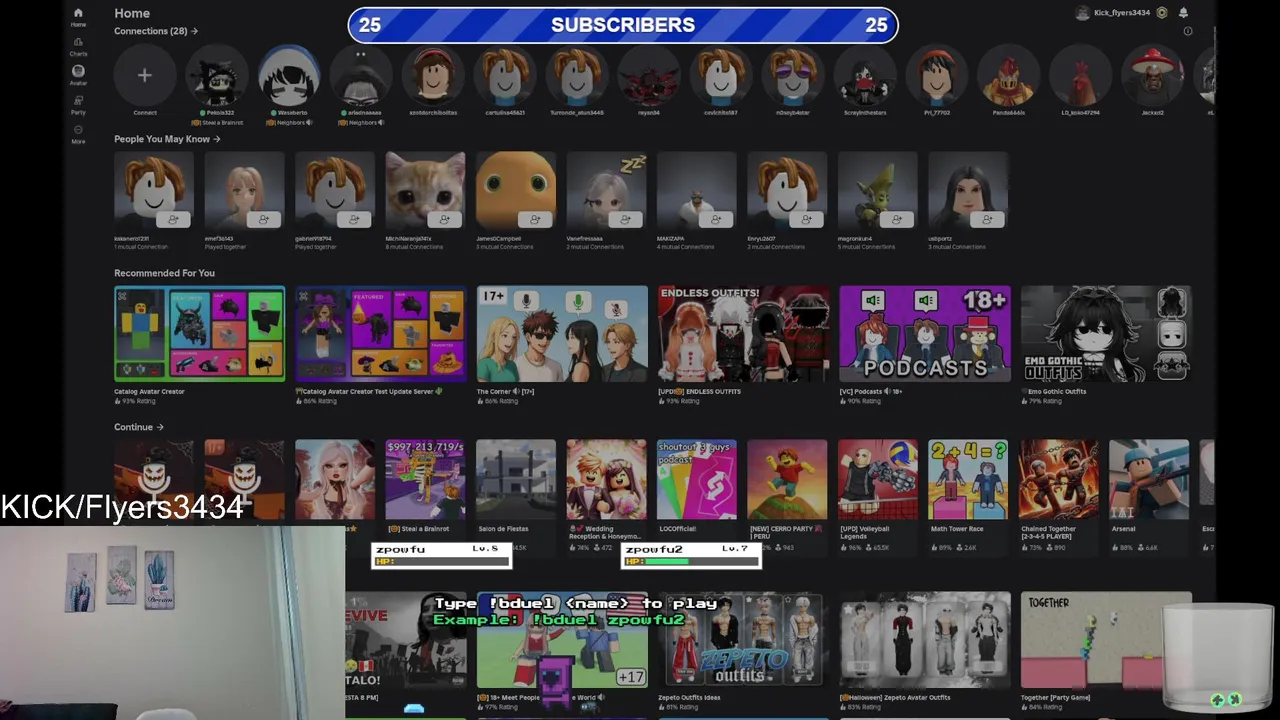The height and width of the screenshot is (720, 1280).
Task: Join Steal a Brainrot under Pekola322
Action: coord(217,122)
